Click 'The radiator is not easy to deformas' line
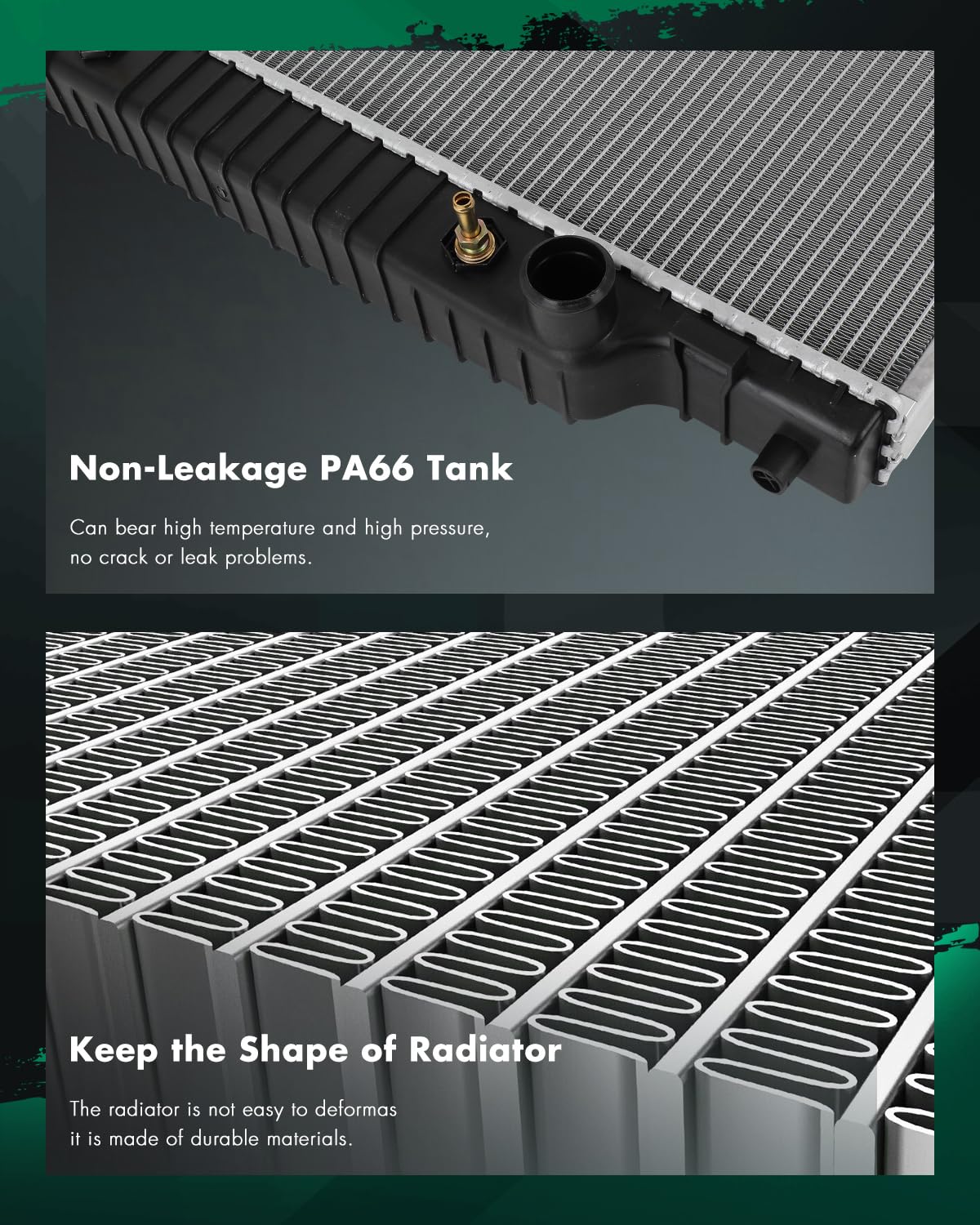The width and height of the screenshot is (980, 1225). pyautogui.click(x=234, y=1109)
